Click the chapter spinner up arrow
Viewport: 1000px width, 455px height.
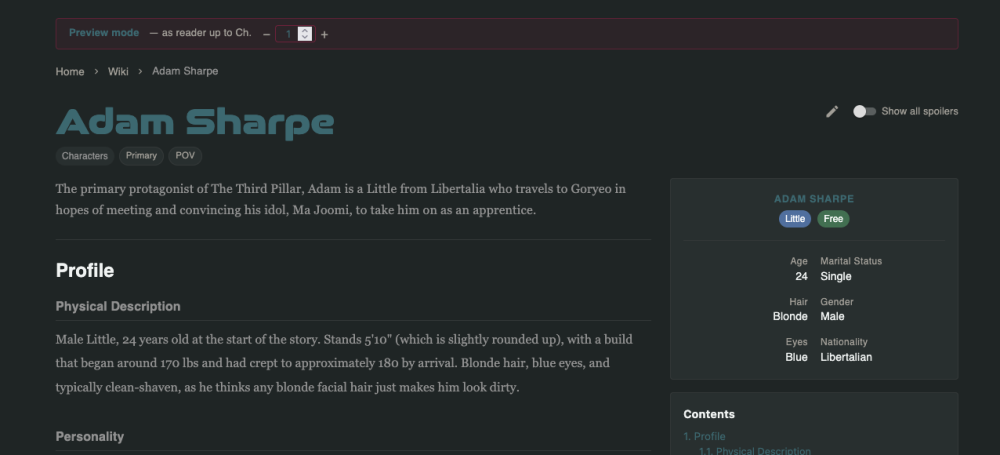click(305, 30)
